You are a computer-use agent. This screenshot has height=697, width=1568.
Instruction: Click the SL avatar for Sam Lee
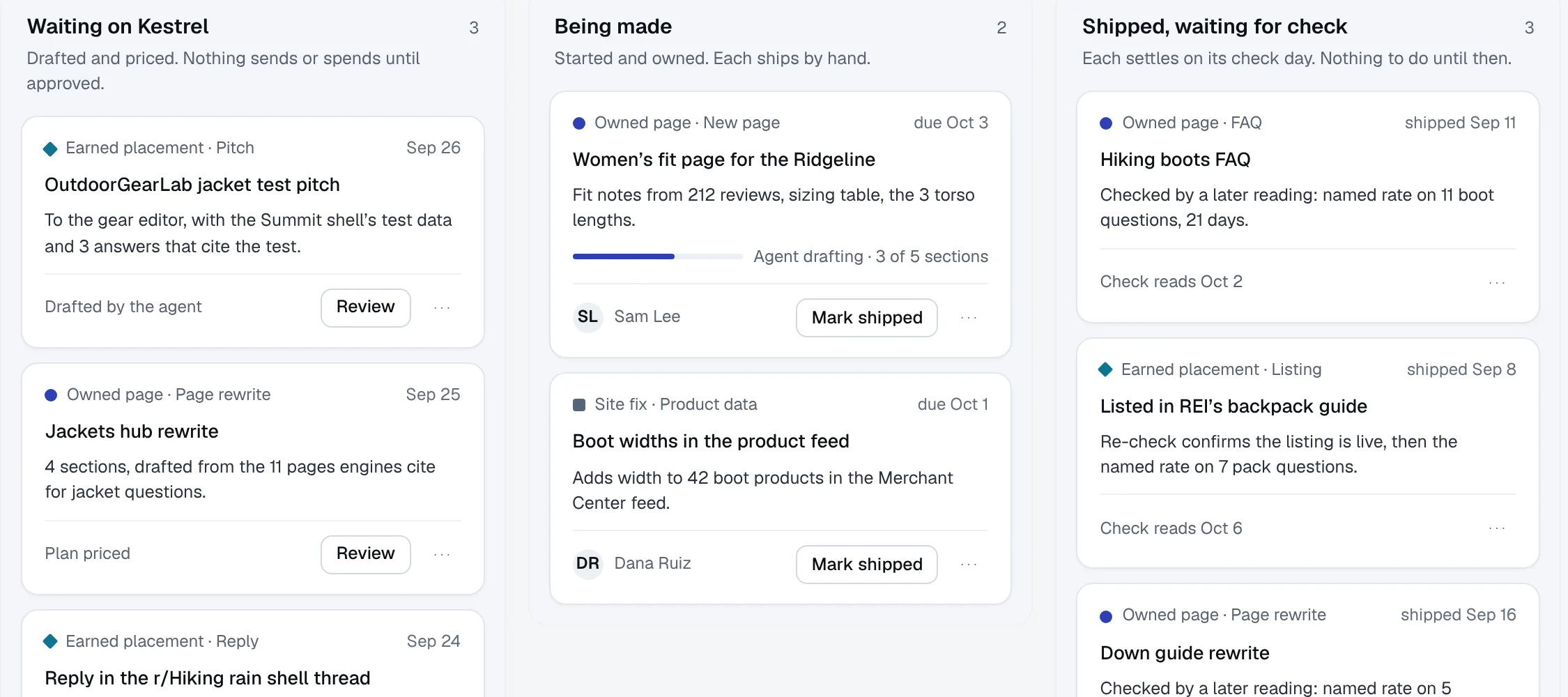click(587, 317)
